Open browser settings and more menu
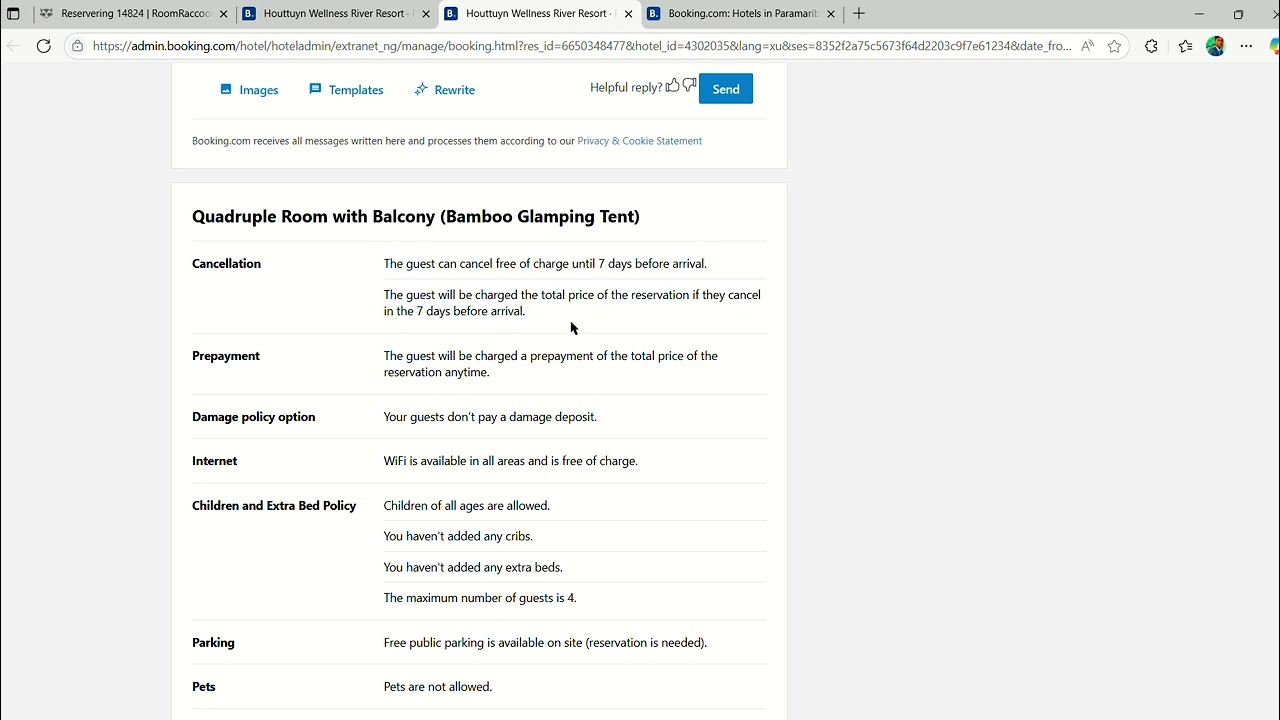 click(1246, 46)
